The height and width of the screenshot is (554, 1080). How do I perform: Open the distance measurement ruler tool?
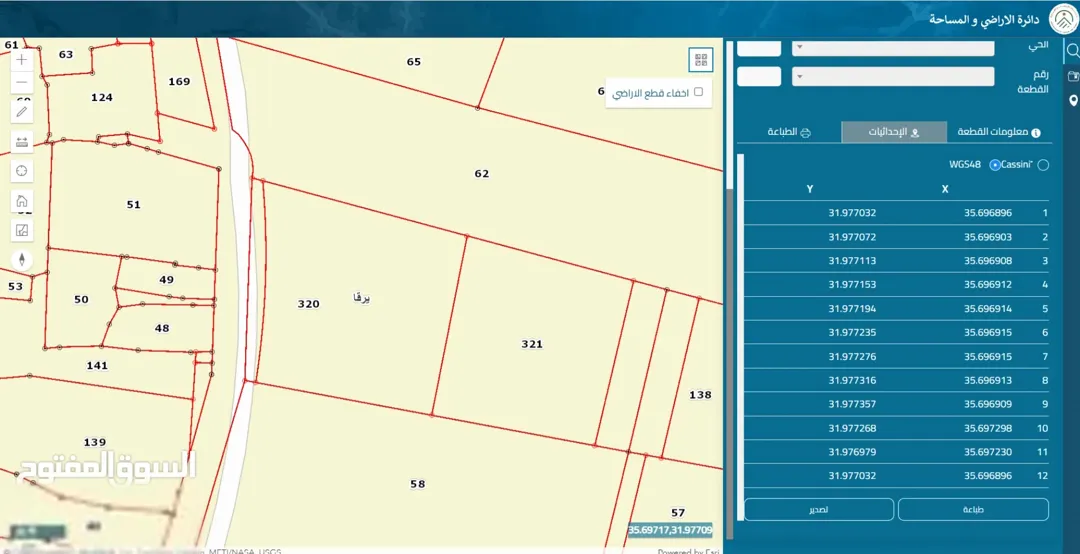pyautogui.click(x=22, y=142)
